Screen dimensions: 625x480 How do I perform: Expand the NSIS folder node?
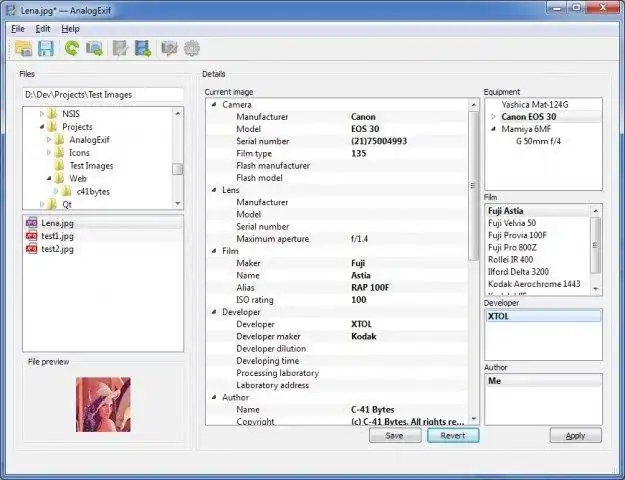click(42, 114)
